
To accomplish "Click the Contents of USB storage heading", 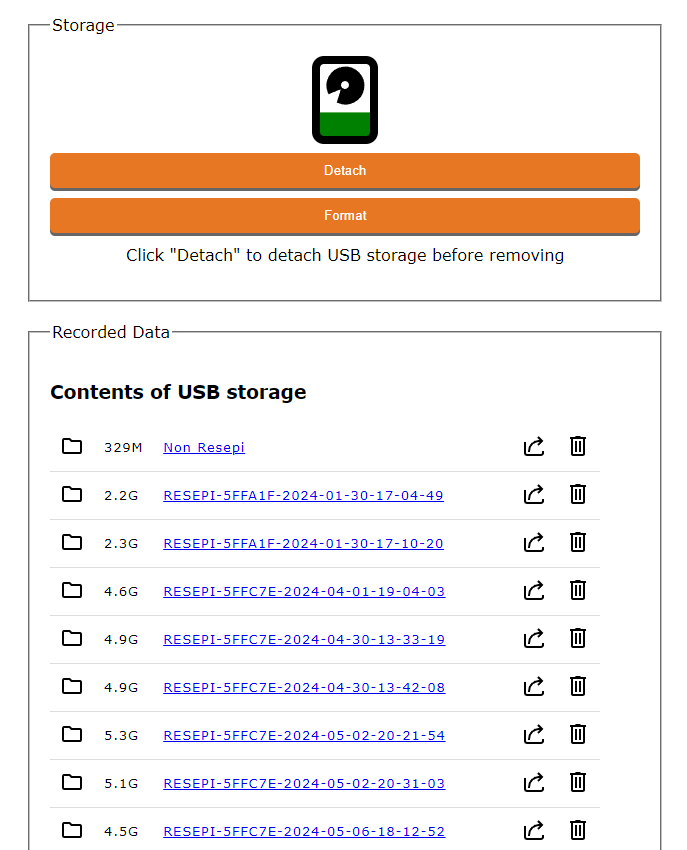I will click(178, 392).
